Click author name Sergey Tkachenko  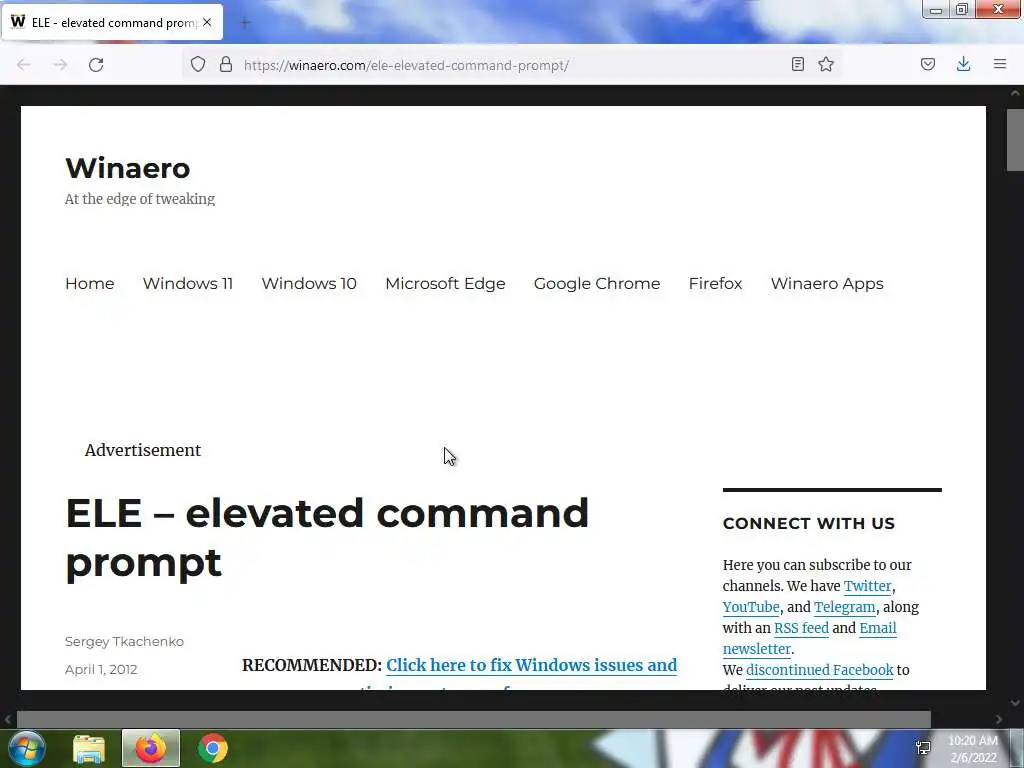124,641
